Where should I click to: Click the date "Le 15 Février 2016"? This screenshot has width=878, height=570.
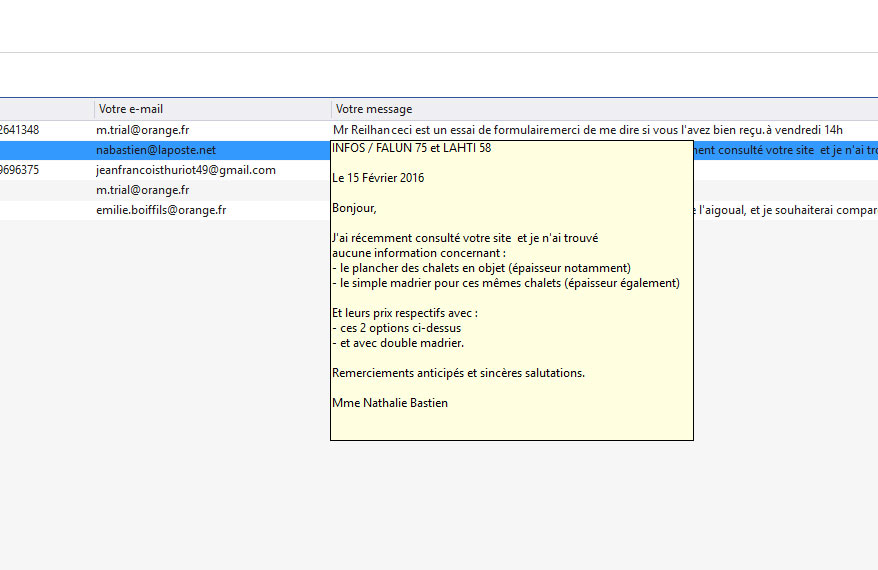point(378,178)
